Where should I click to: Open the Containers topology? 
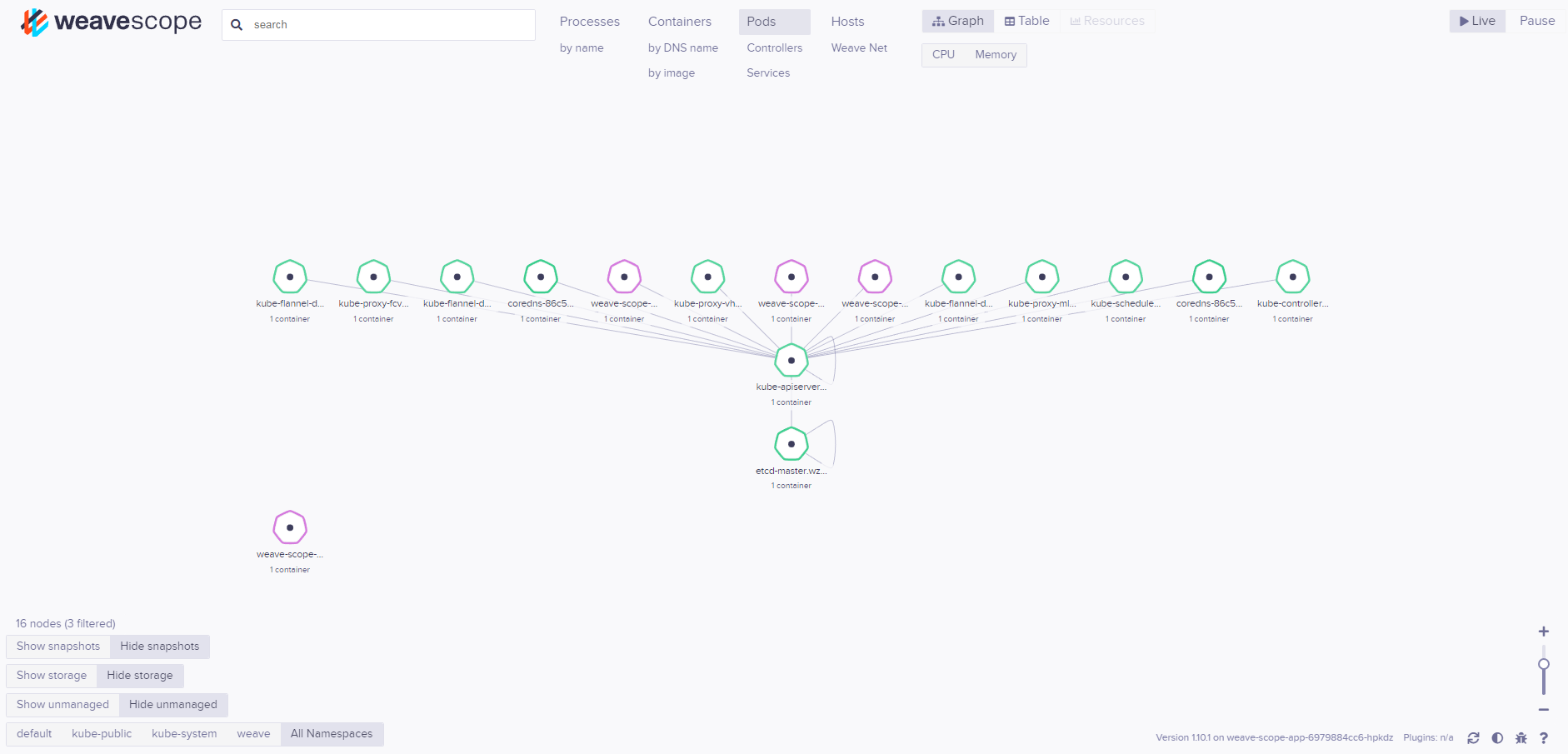(680, 22)
